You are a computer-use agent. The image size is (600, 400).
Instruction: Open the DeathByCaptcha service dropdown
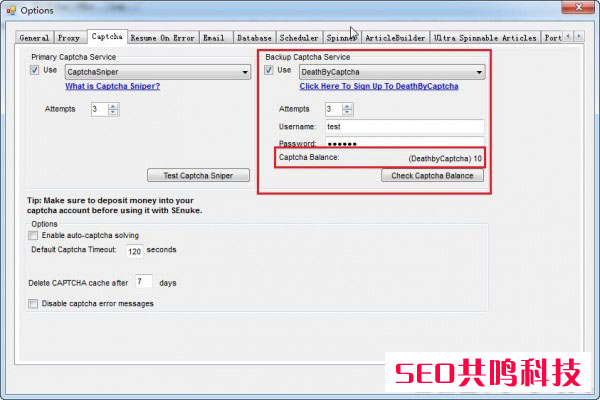point(392,72)
